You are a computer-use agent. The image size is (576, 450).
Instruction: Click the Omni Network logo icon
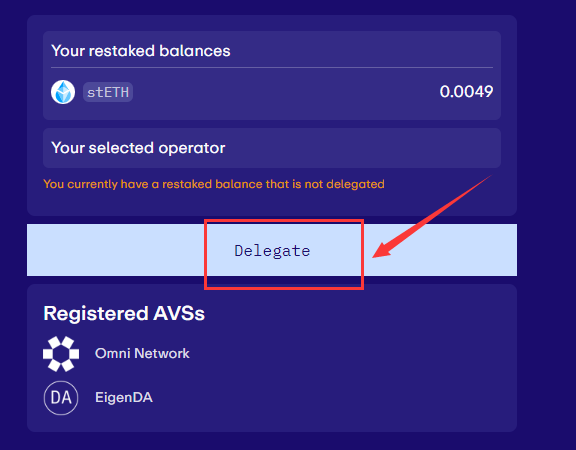click(x=61, y=354)
